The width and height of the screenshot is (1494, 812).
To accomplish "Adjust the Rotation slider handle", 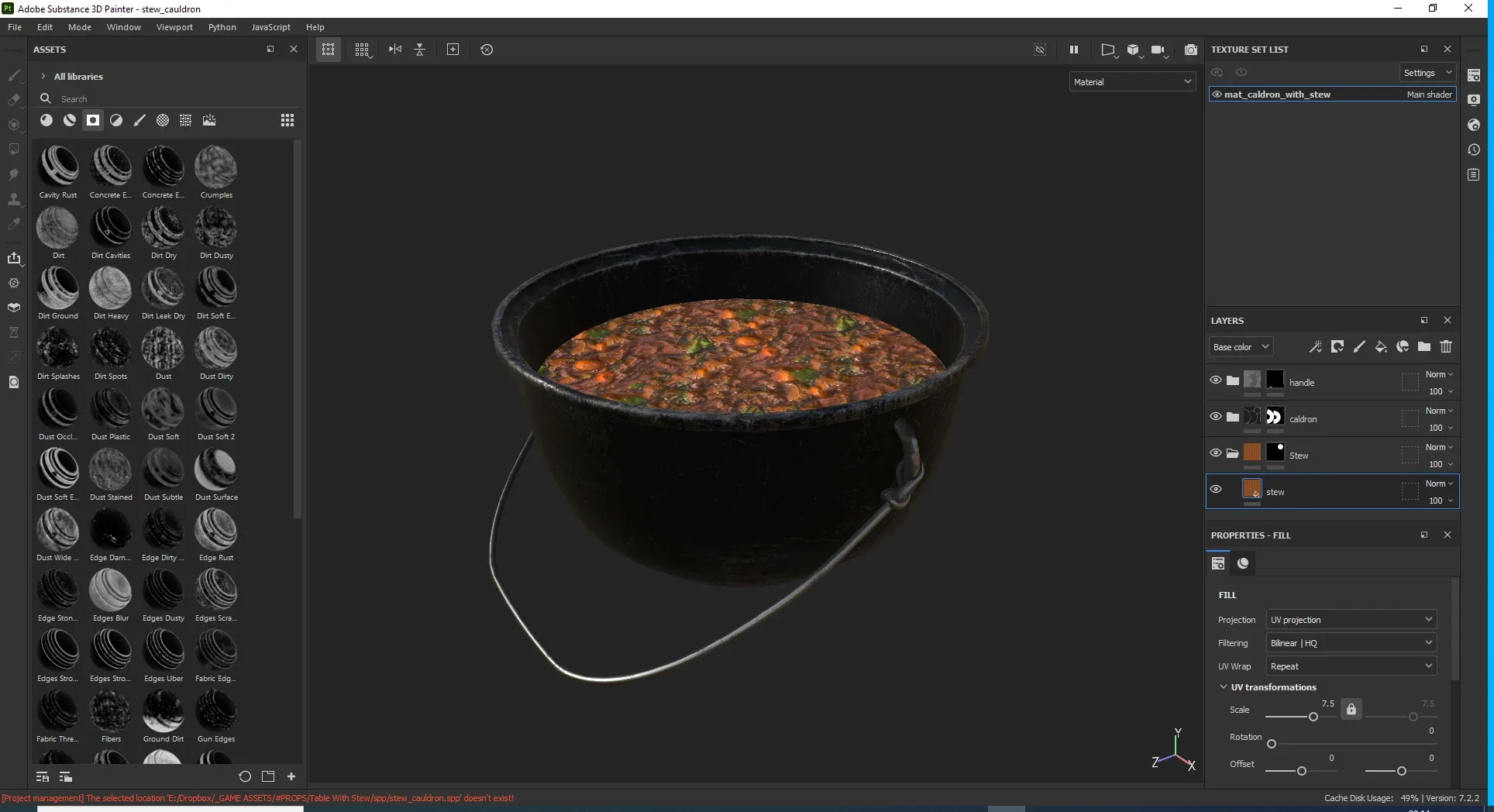I will (x=1272, y=744).
